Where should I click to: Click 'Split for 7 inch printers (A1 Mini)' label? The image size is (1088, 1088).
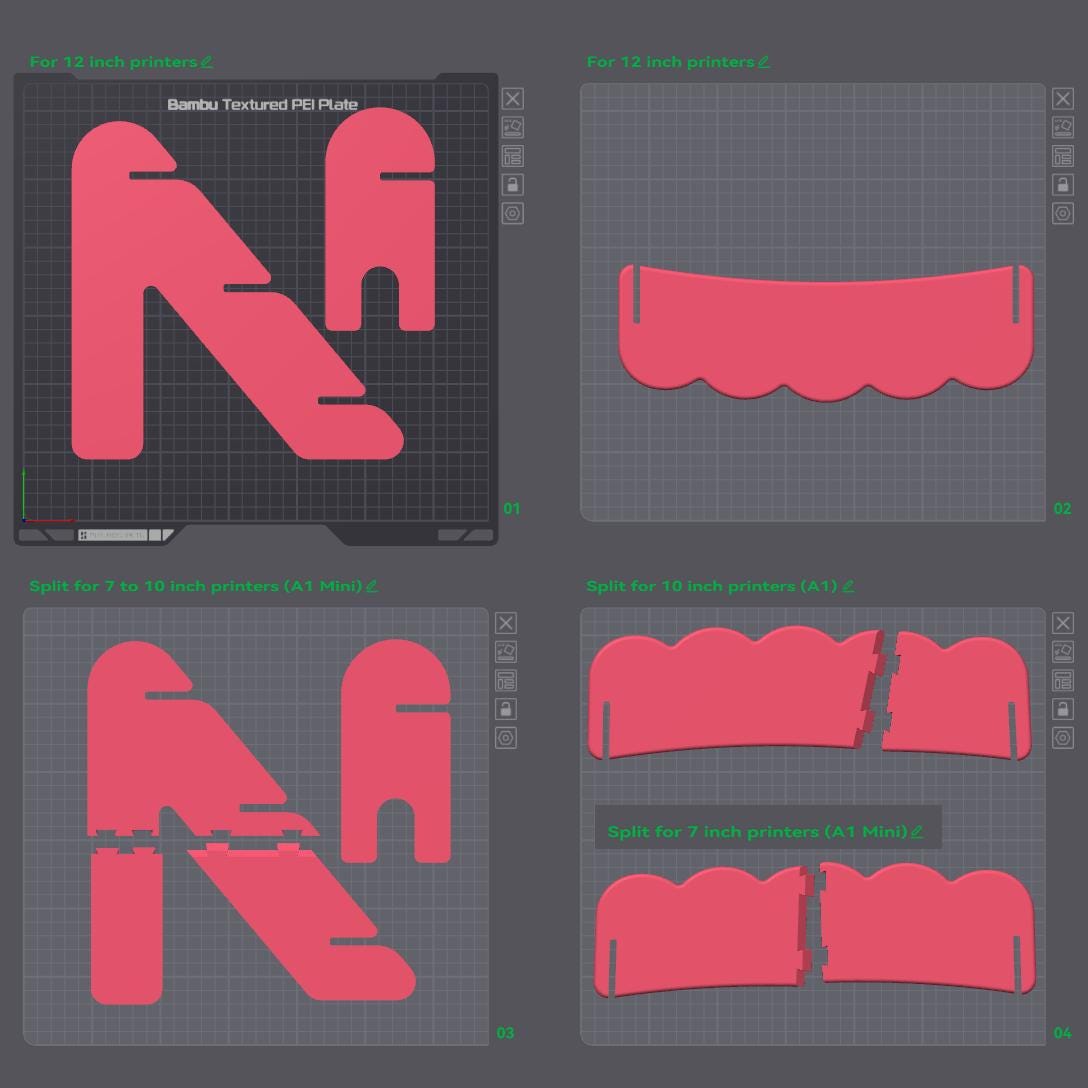click(758, 831)
